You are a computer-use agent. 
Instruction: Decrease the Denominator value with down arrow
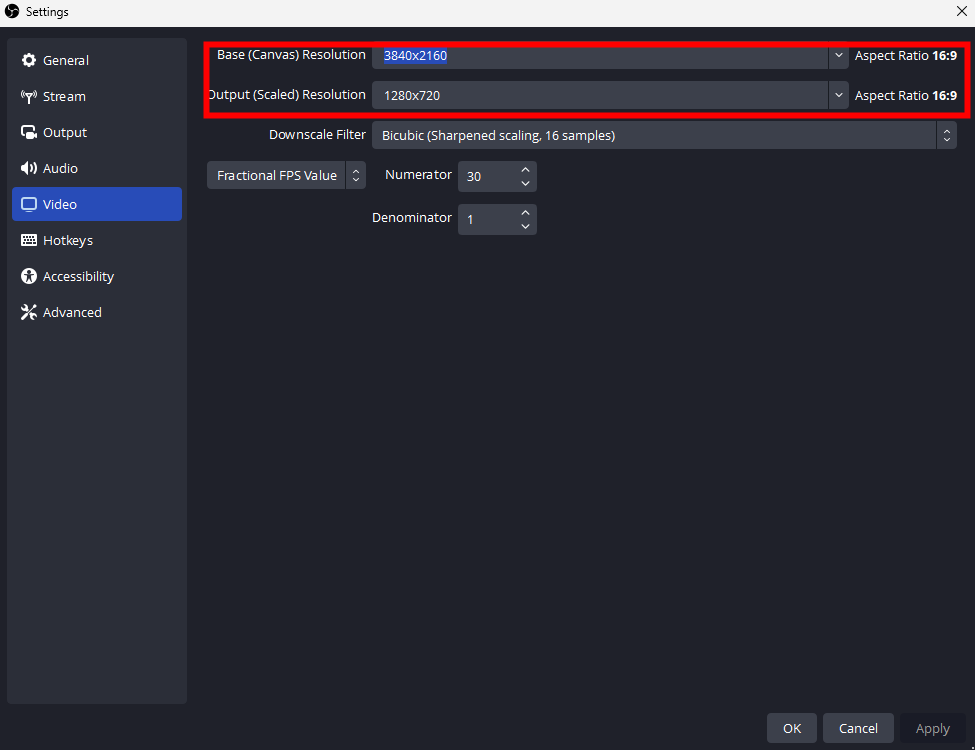pos(526,226)
